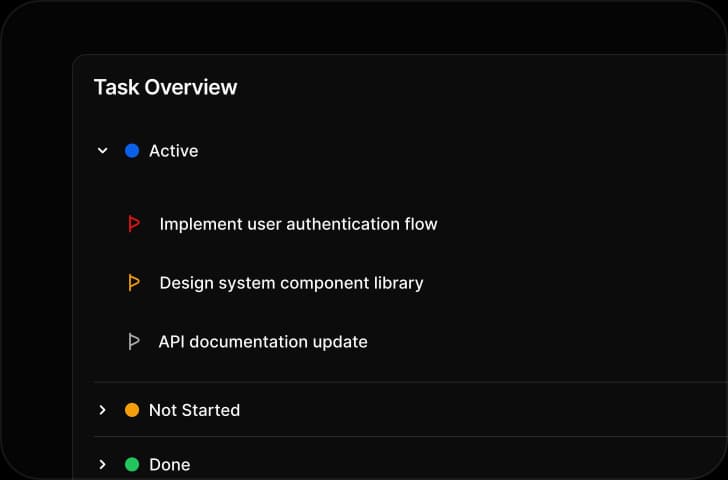Open 'Design system component library' task
Screen dimensions: 728x480
tap(292, 283)
